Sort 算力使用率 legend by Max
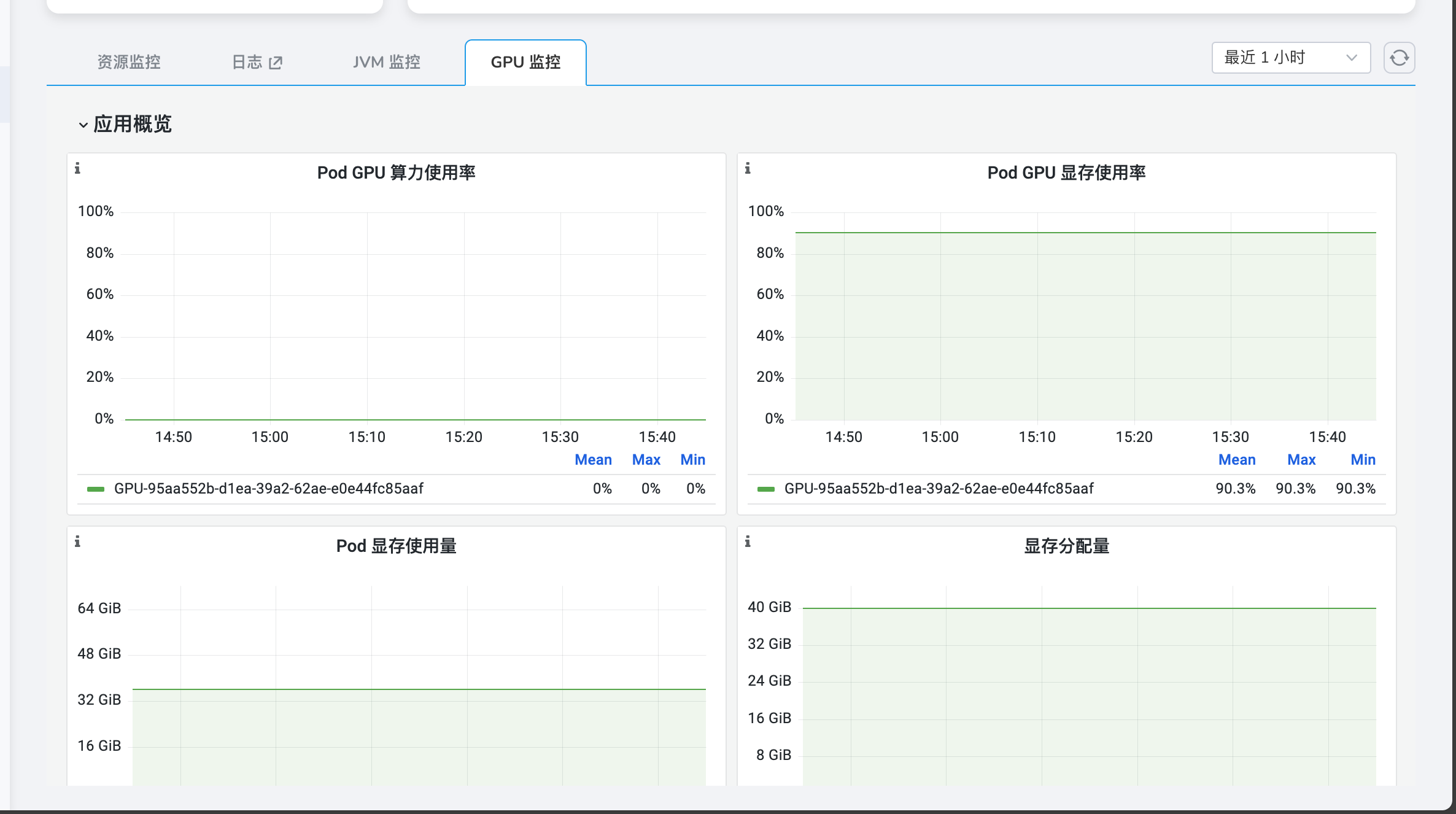 point(646,460)
